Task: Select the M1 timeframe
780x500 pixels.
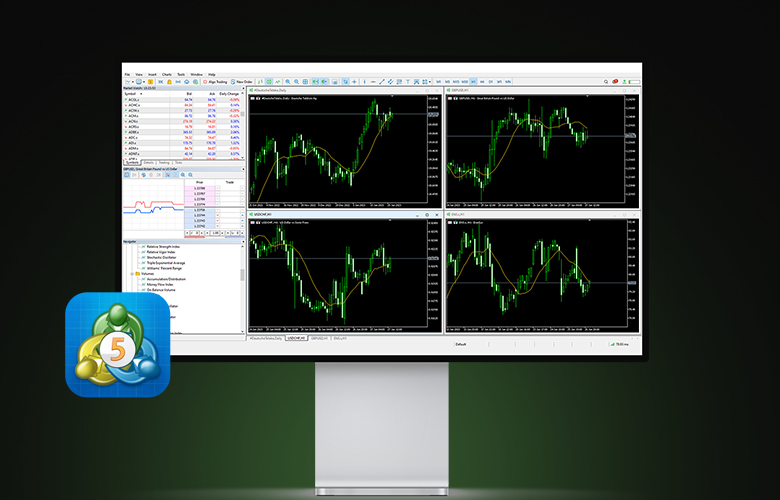Action: pos(438,82)
